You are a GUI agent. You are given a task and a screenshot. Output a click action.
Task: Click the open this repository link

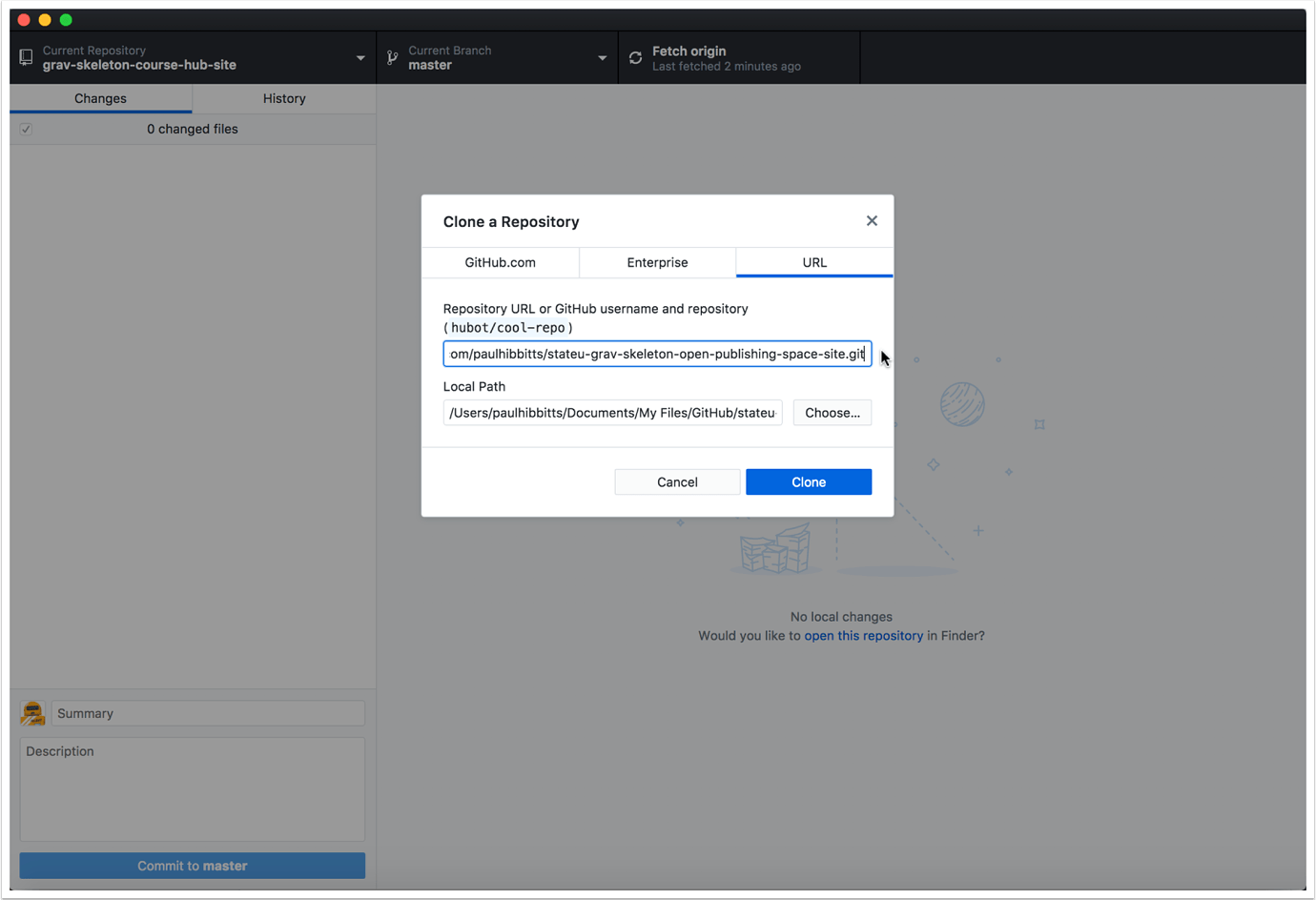click(863, 635)
